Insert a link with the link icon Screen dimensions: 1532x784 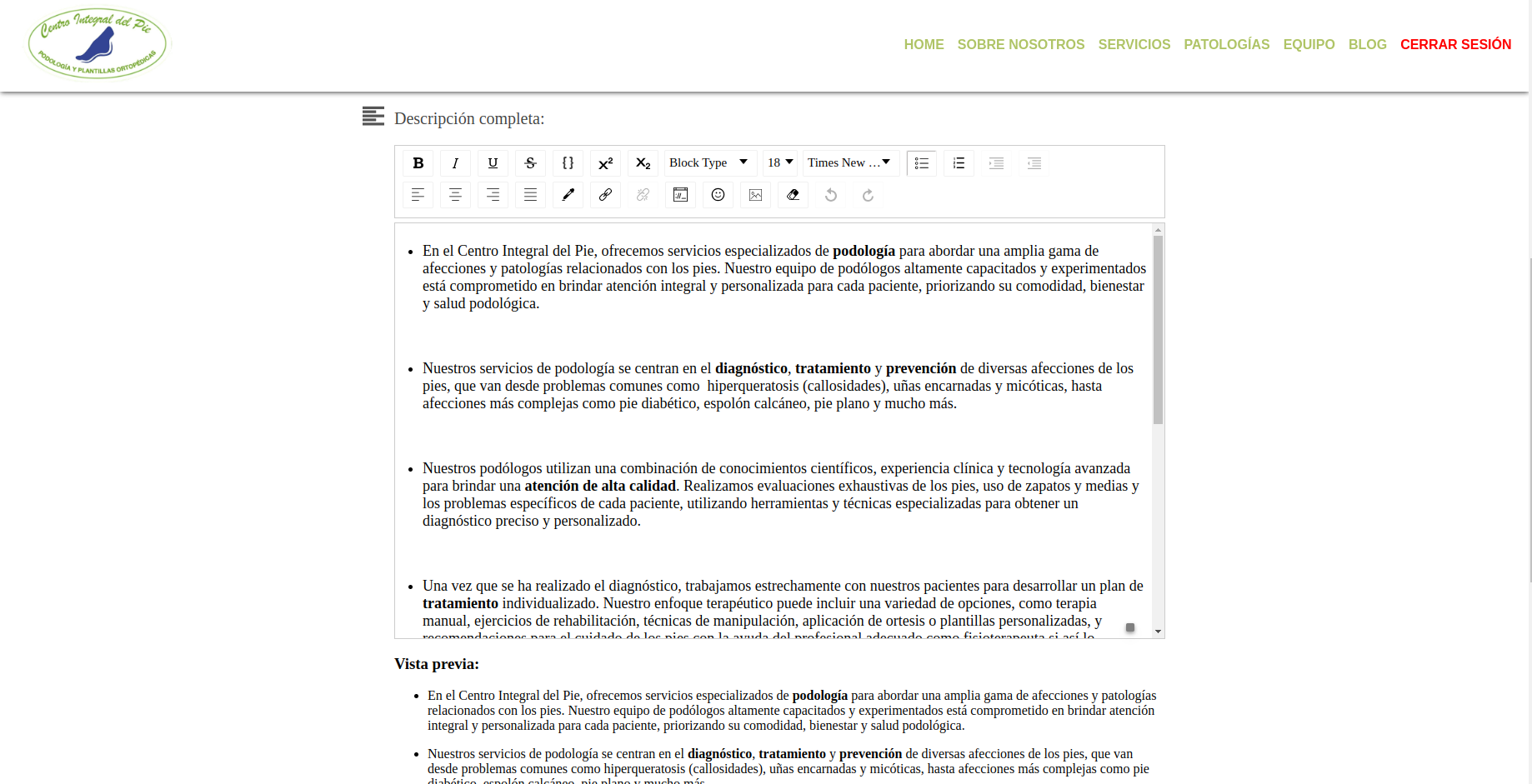pos(605,195)
